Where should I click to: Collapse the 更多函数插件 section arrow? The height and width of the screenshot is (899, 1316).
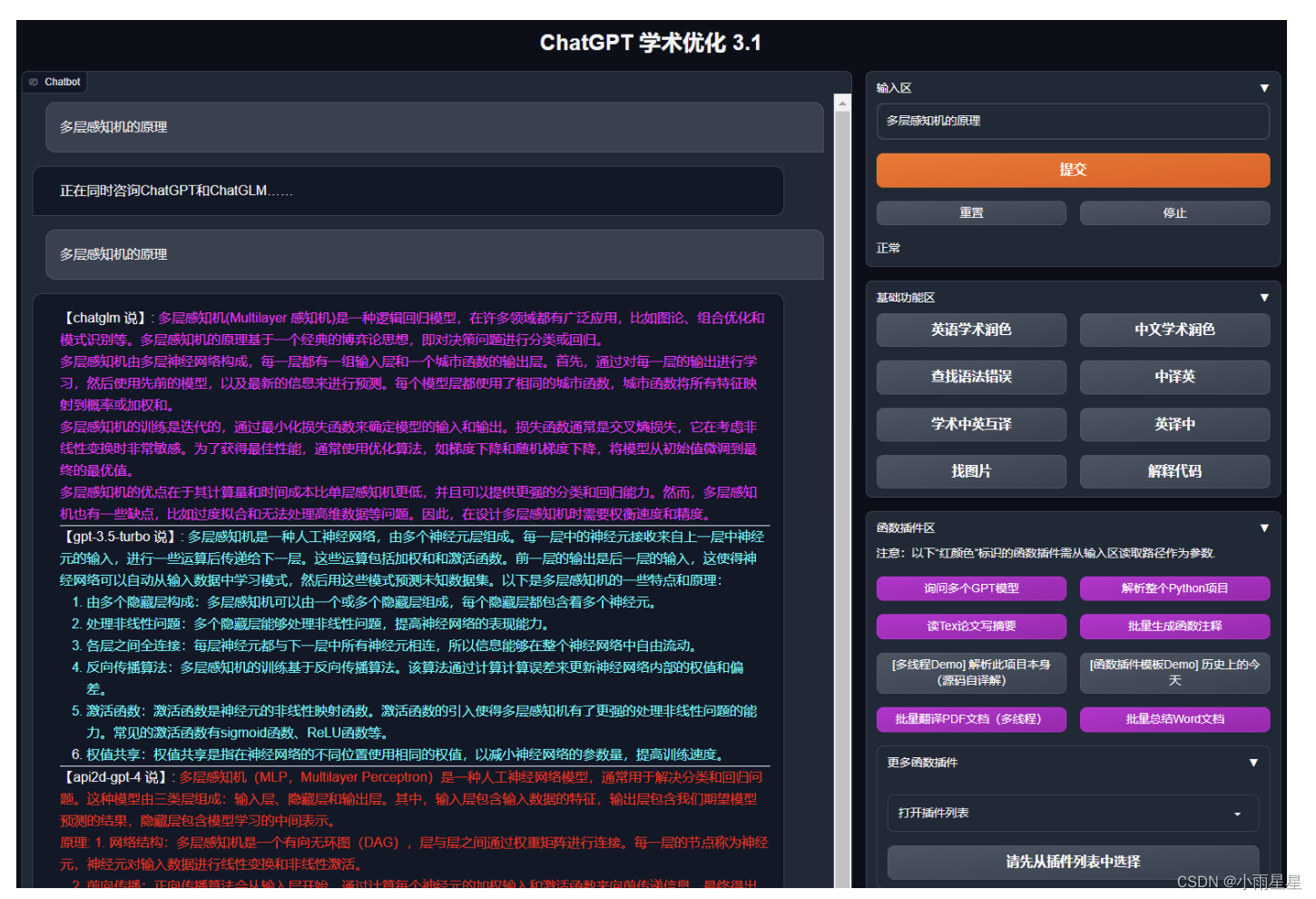(x=1252, y=763)
